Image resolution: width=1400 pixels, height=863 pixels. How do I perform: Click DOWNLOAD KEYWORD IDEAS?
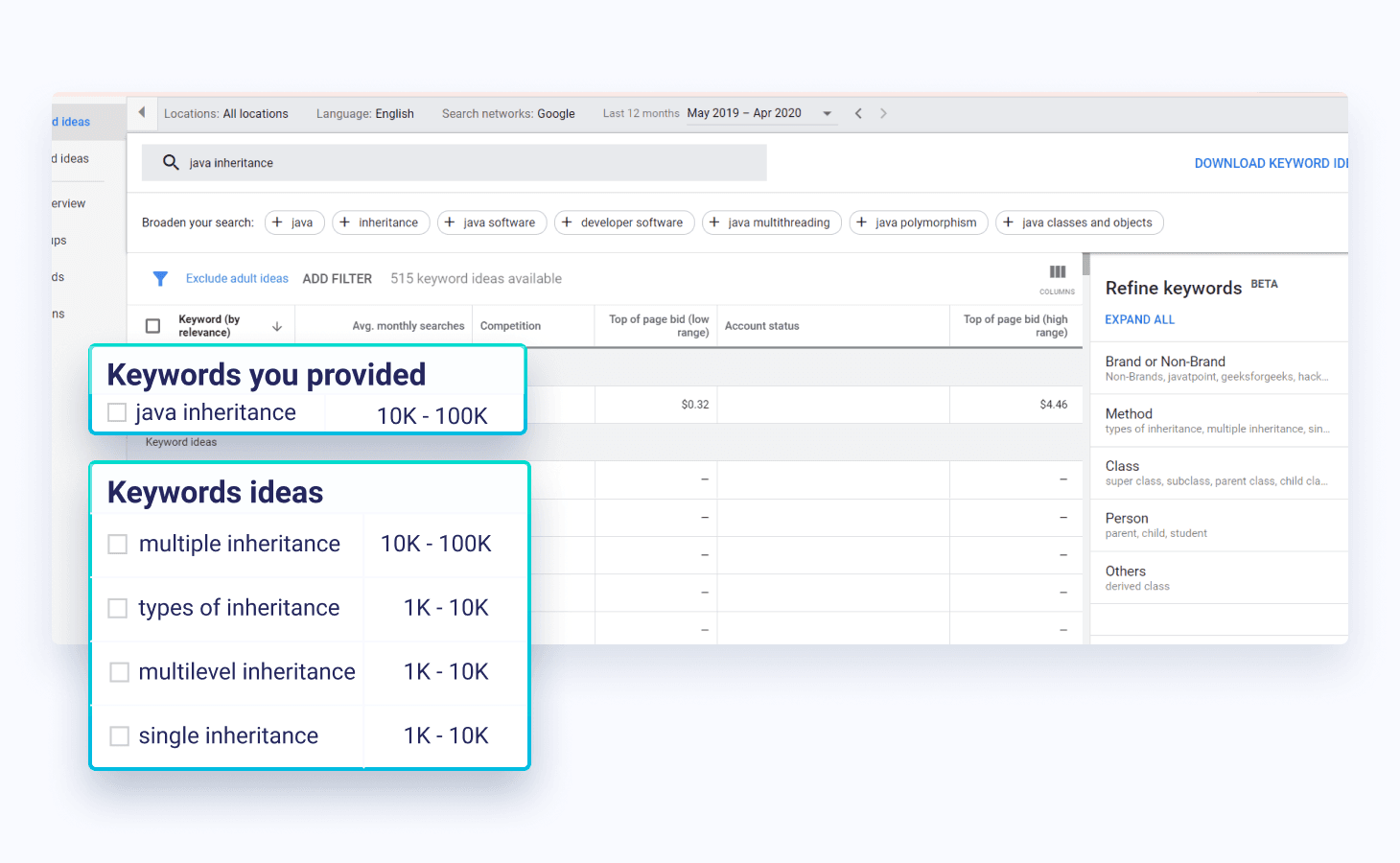click(1270, 163)
